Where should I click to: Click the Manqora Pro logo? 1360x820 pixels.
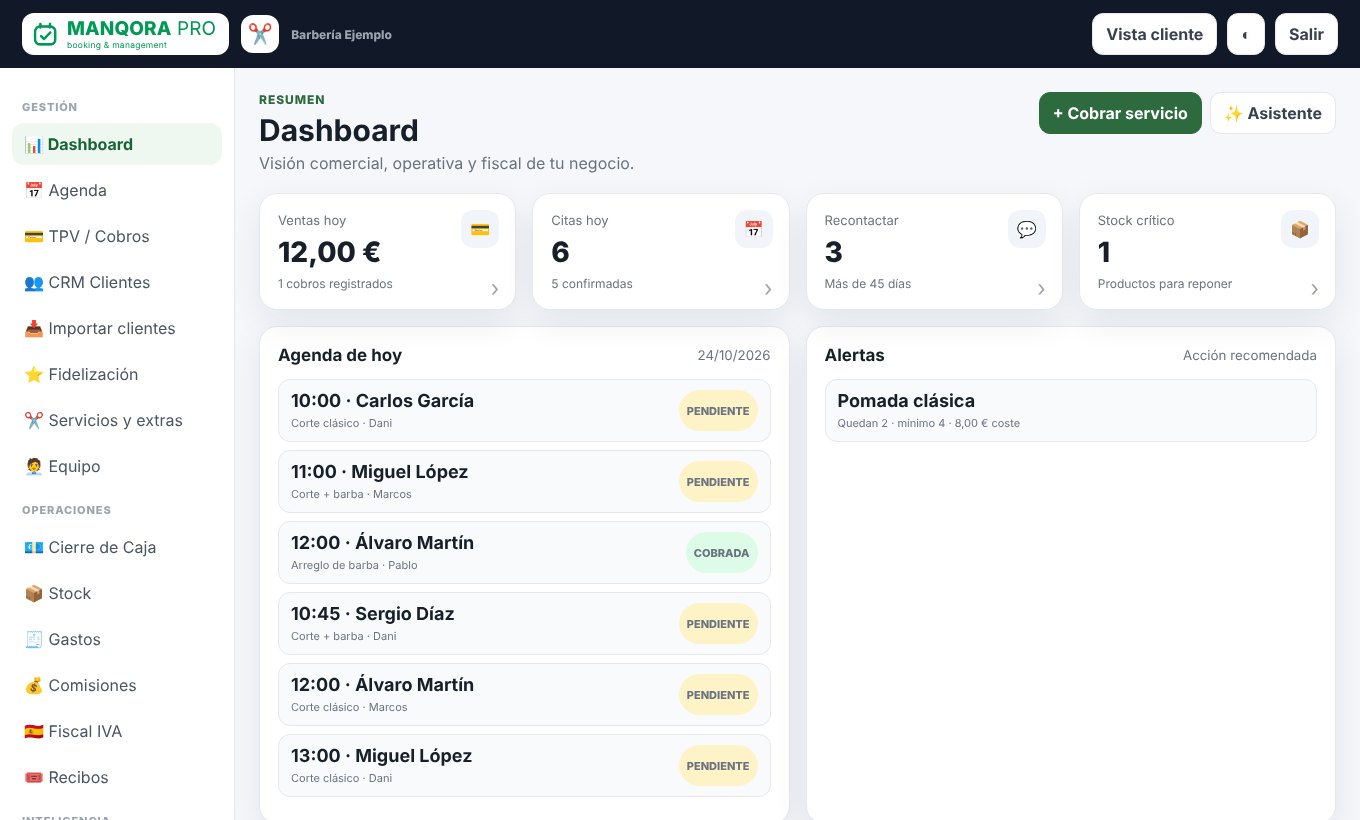125,34
